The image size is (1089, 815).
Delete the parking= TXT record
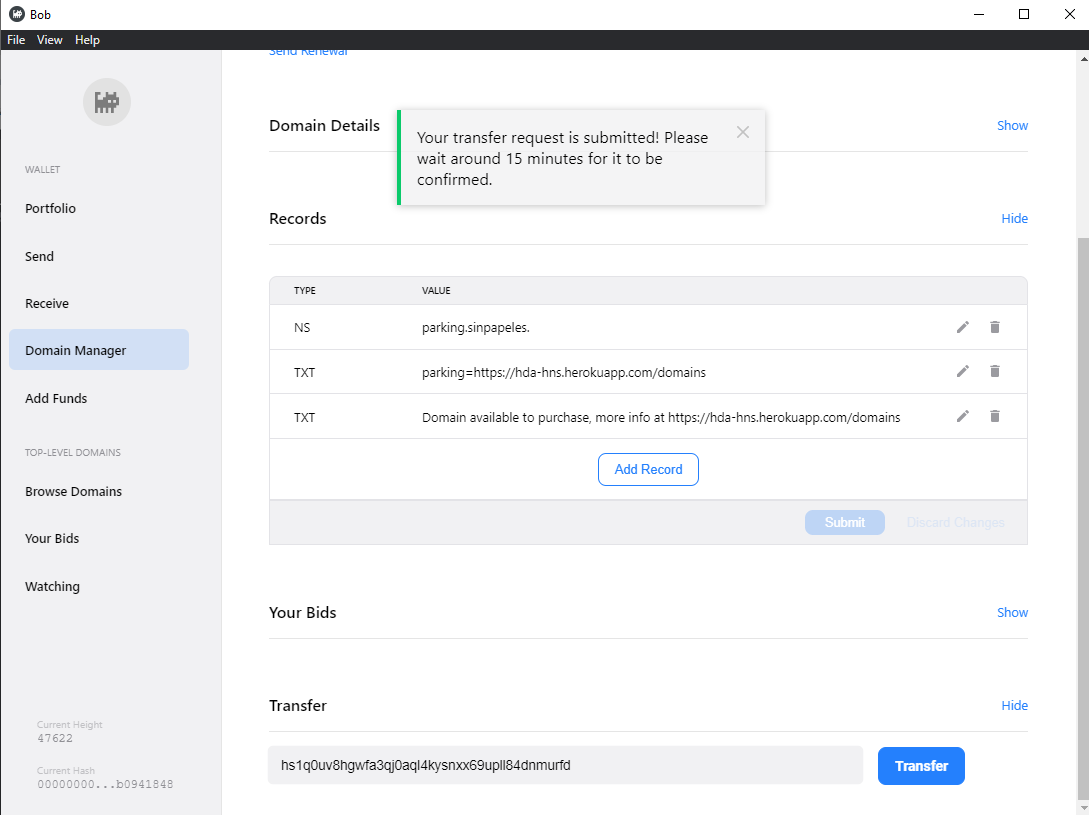click(994, 371)
